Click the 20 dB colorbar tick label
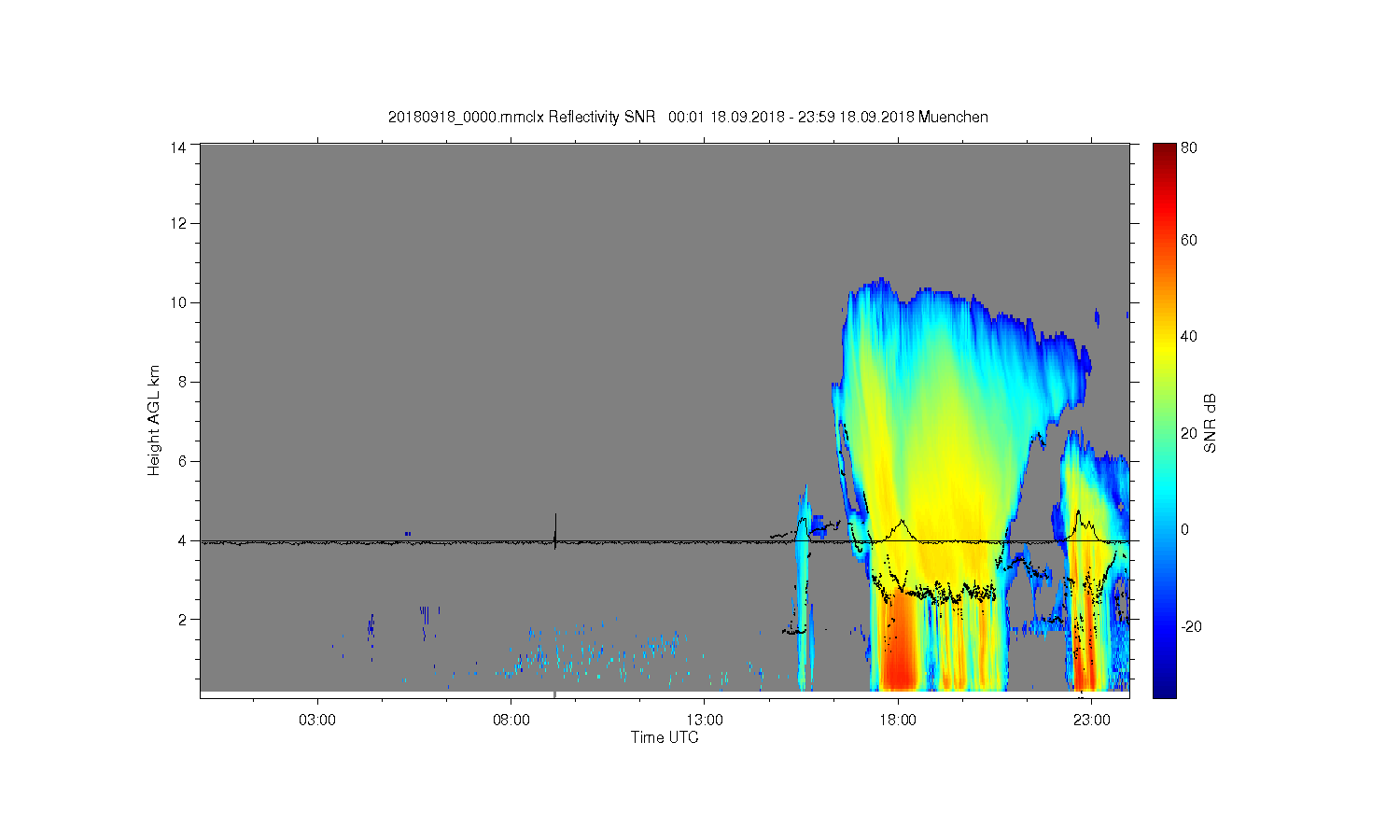 1189,433
